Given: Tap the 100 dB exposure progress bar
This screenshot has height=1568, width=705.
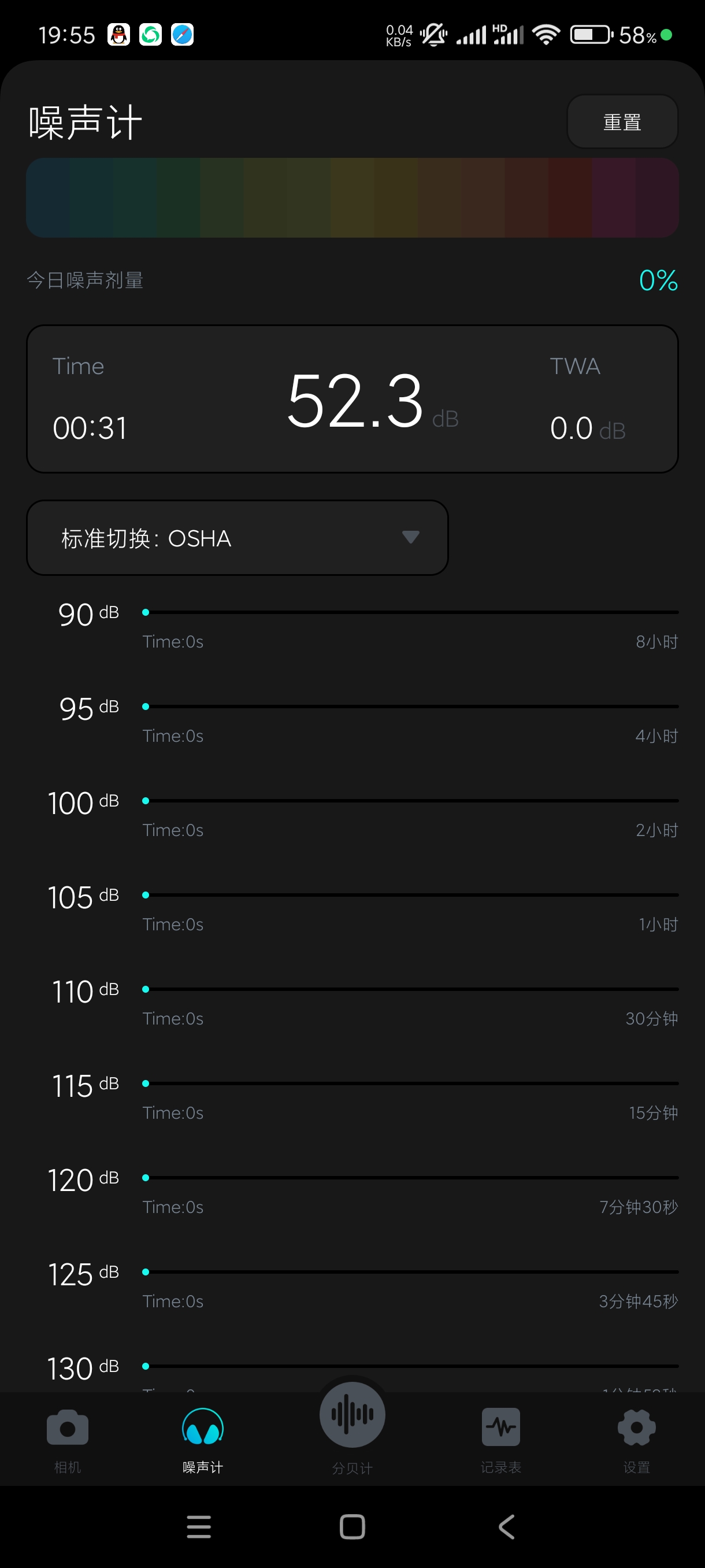Looking at the screenshot, I should click(x=411, y=800).
